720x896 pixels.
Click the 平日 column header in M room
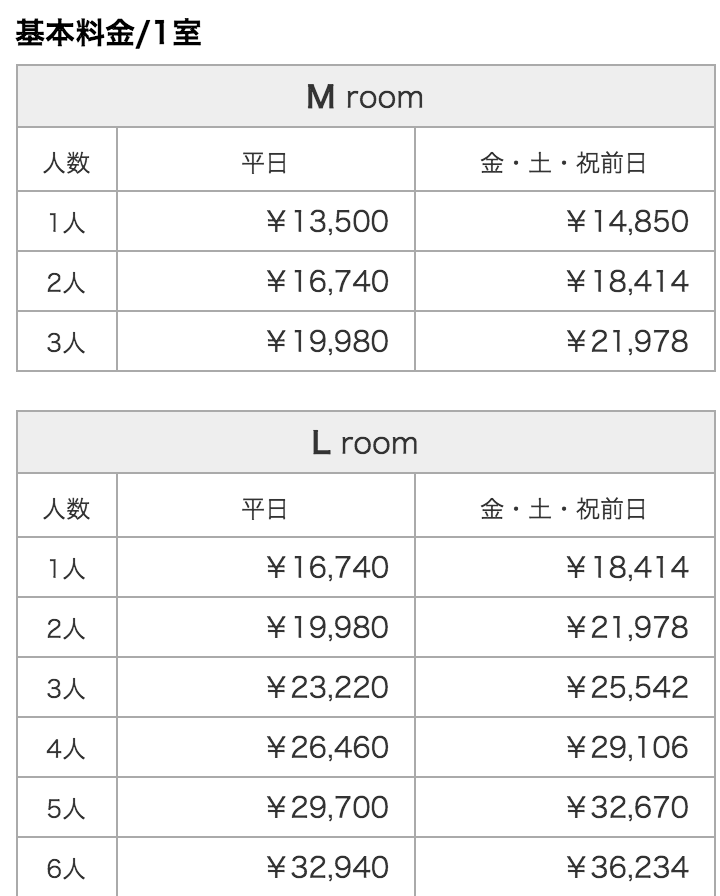coord(264,163)
